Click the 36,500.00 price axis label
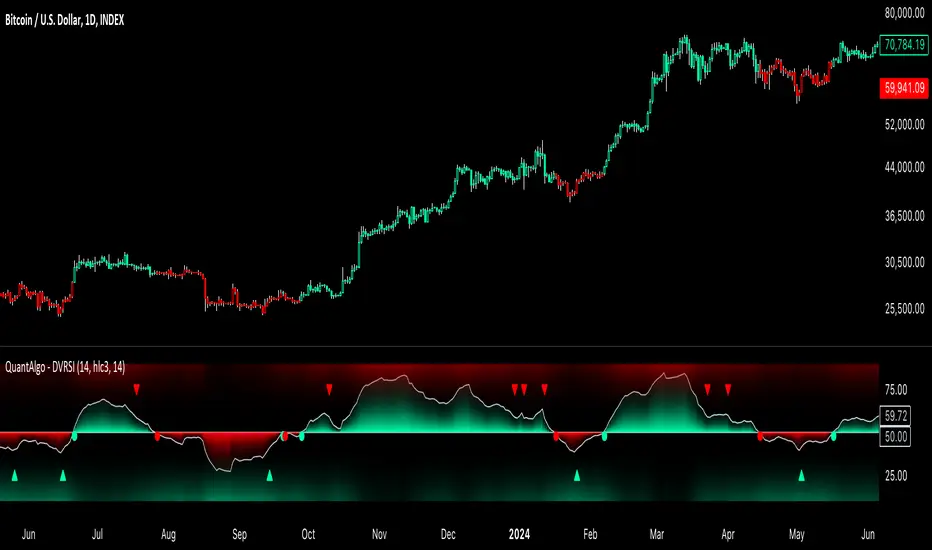This screenshot has height=550, width=932. point(904,215)
